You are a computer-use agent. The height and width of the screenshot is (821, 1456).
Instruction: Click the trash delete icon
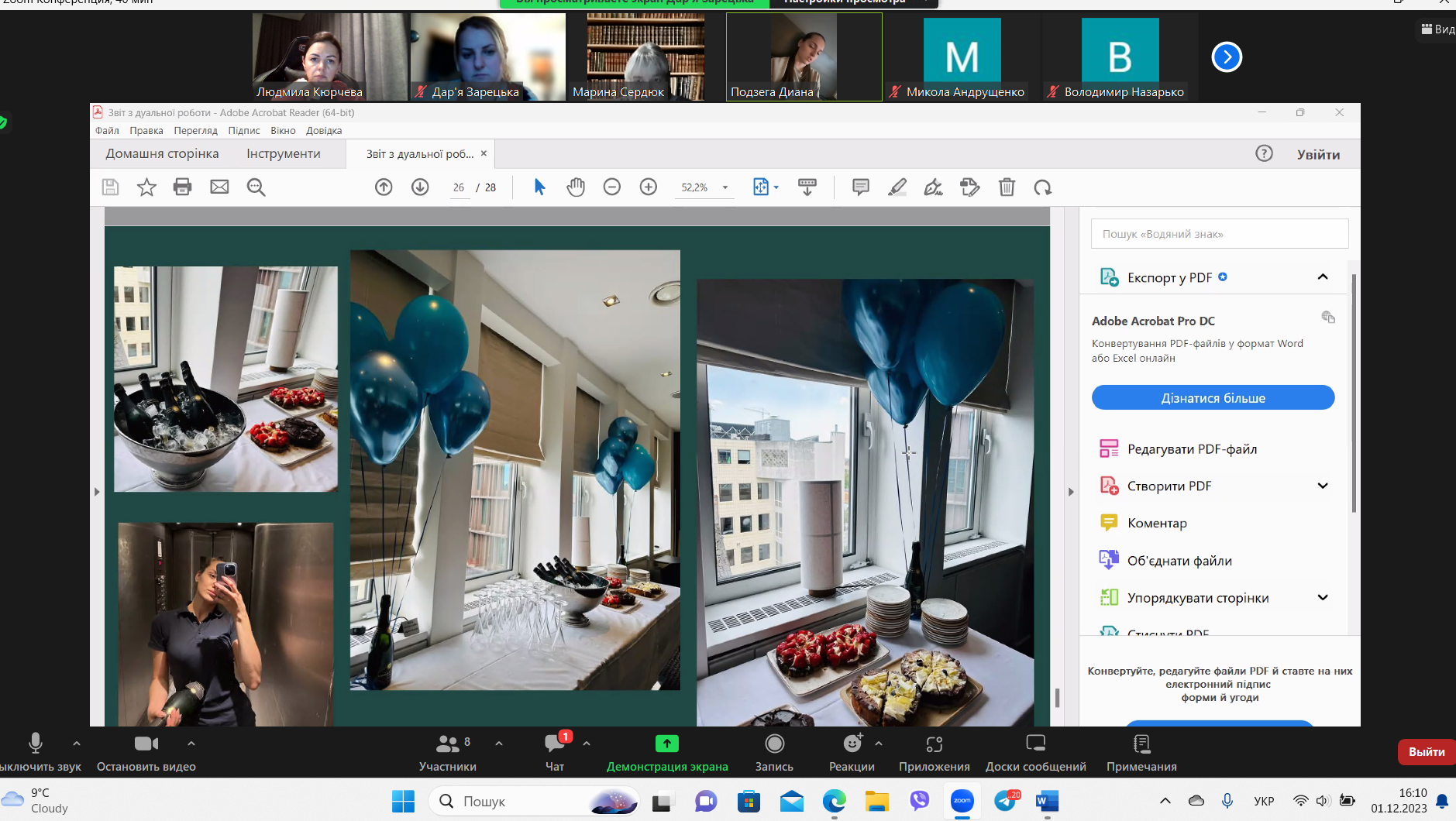[1006, 187]
